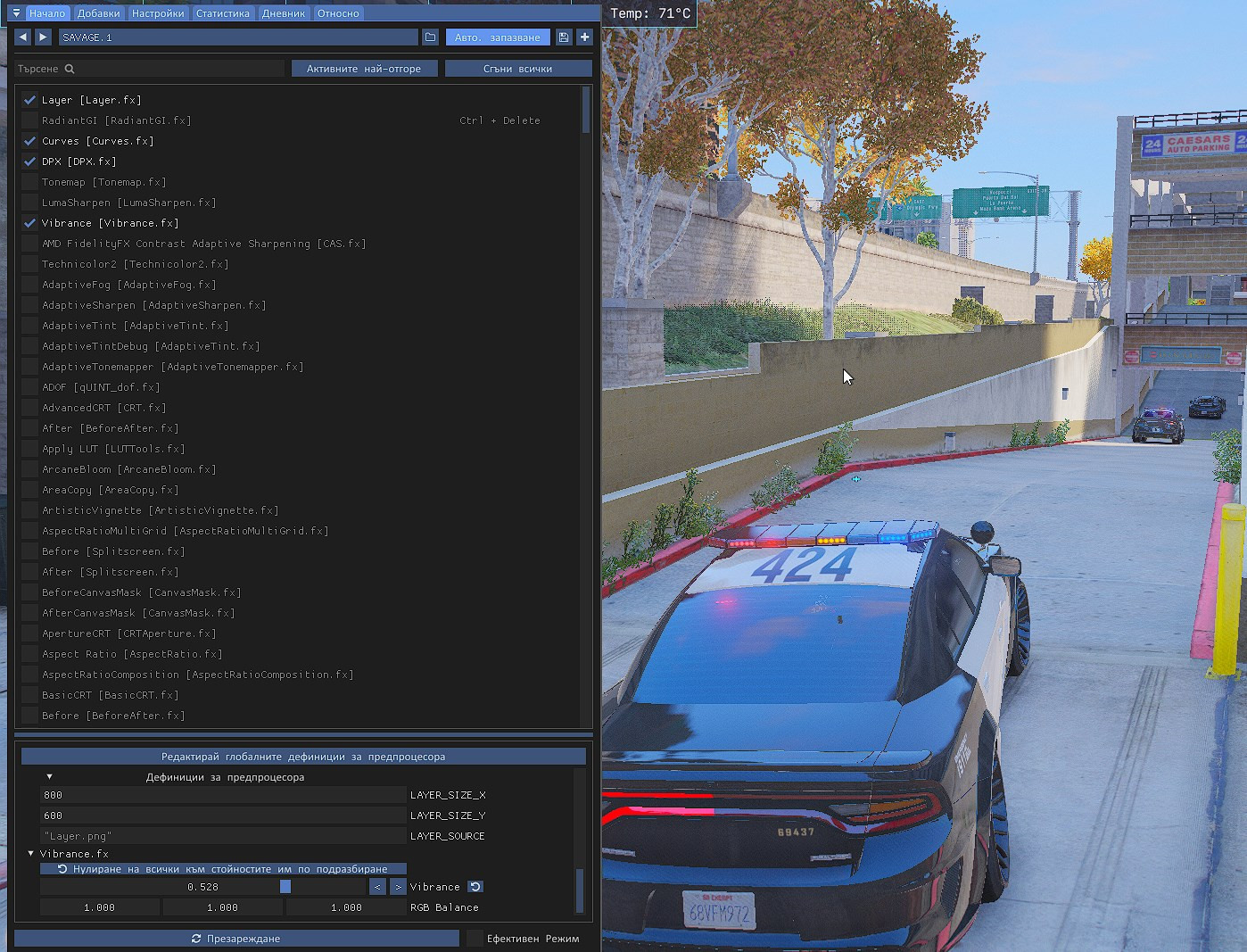This screenshot has width=1247, height=952.
Task: Select BasicCRT [BasicCRT.fx] row
Action: [110, 695]
